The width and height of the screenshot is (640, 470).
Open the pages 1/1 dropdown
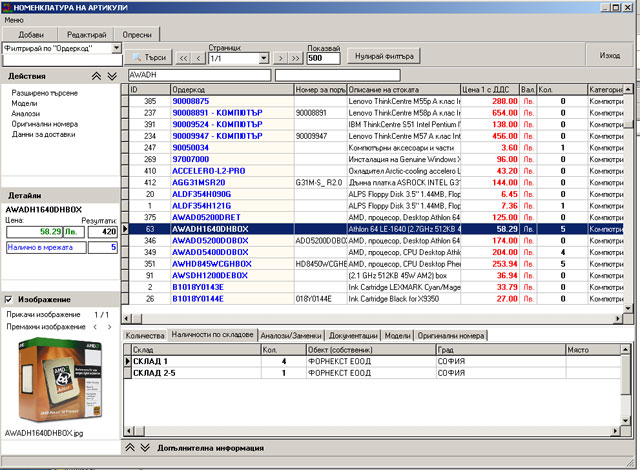tap(264, 58)
